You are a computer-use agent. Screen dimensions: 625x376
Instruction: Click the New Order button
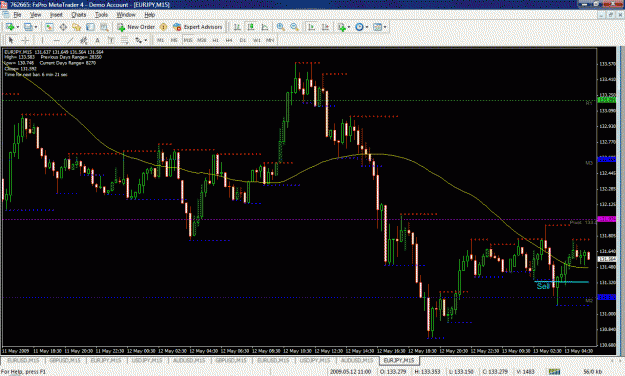pos(136,27)
